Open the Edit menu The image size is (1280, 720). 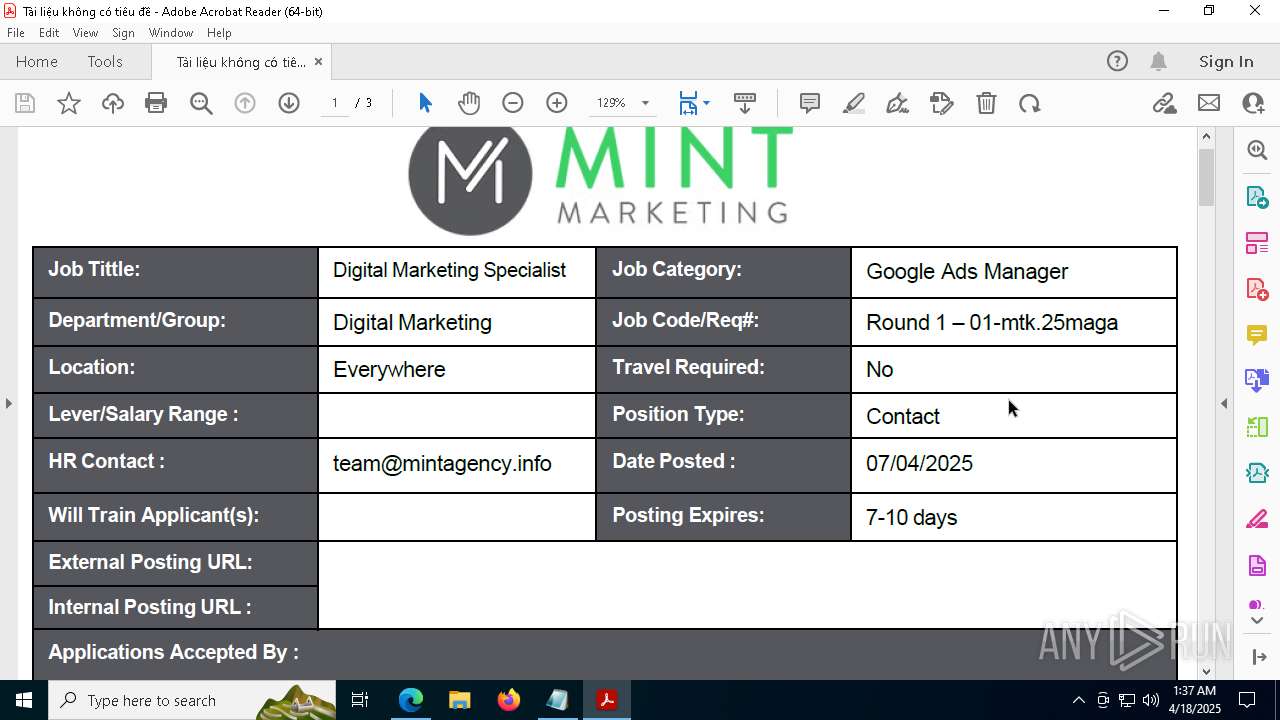[x=49, y=33]
